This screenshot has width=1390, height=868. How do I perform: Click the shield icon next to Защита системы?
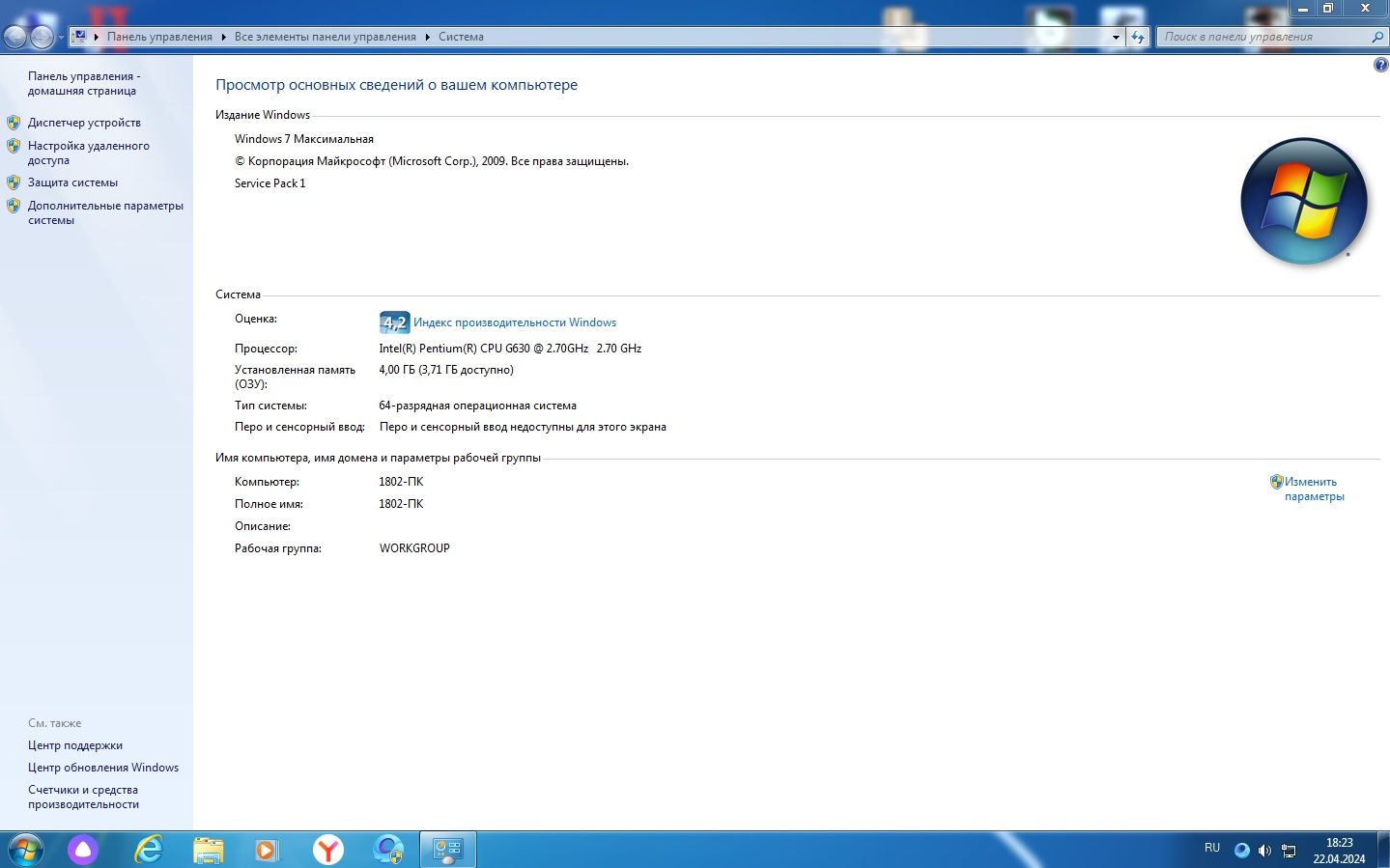tap(14, 182)
